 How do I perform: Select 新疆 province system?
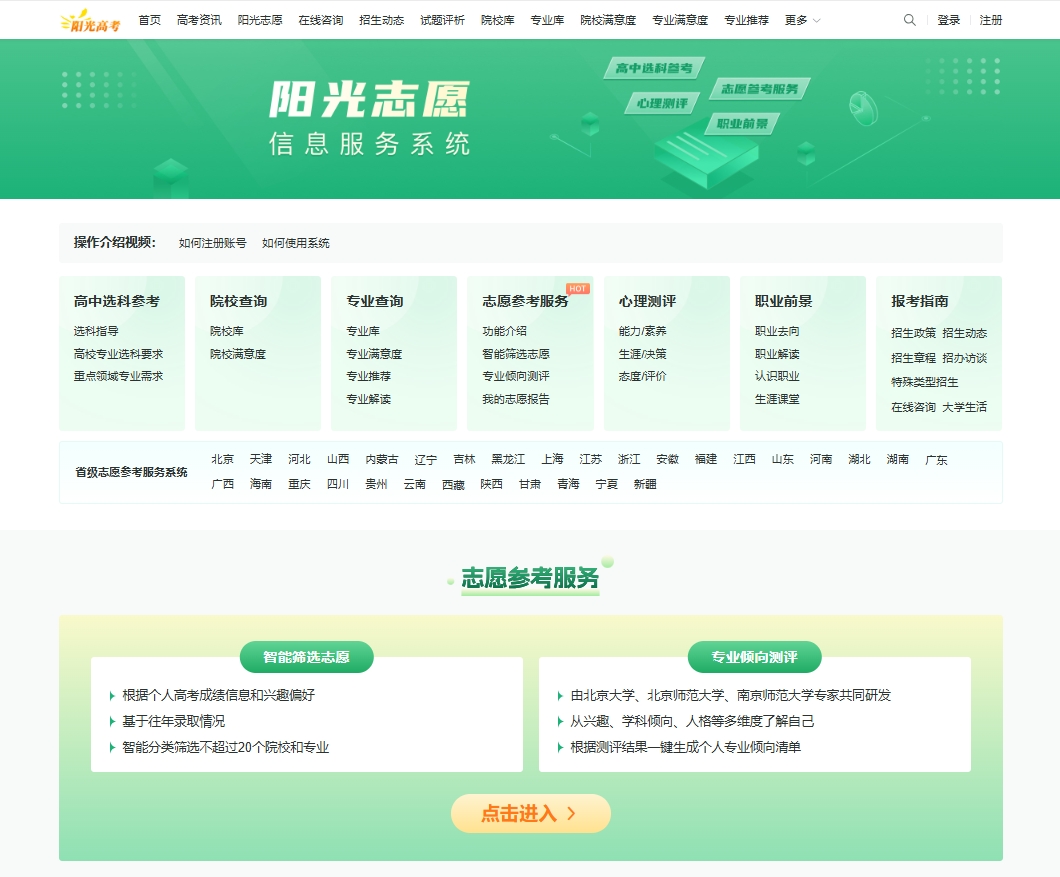(x=645, y=484)
